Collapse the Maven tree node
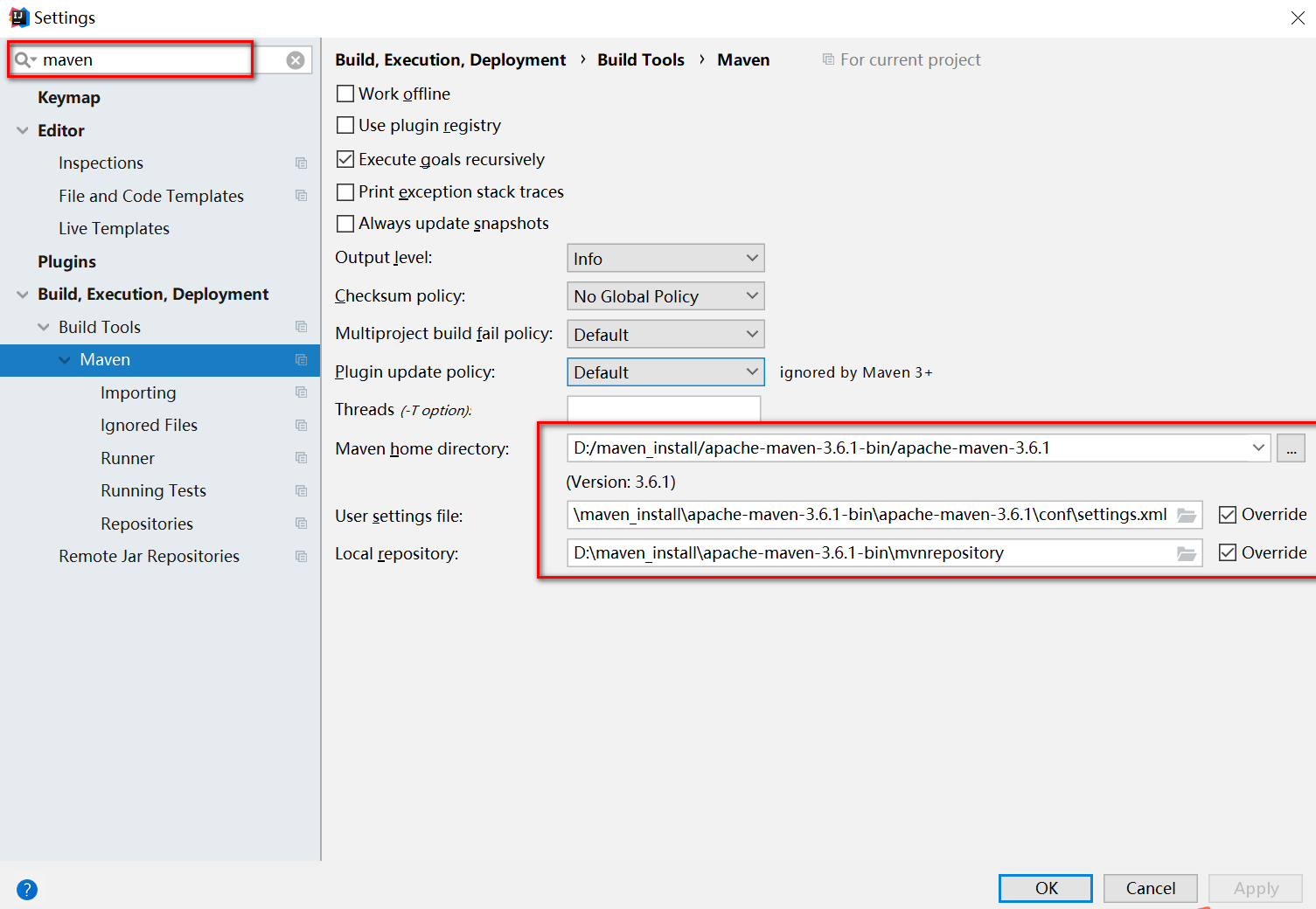Viewport: 1316px width, 909px height. tap(65, 360)
